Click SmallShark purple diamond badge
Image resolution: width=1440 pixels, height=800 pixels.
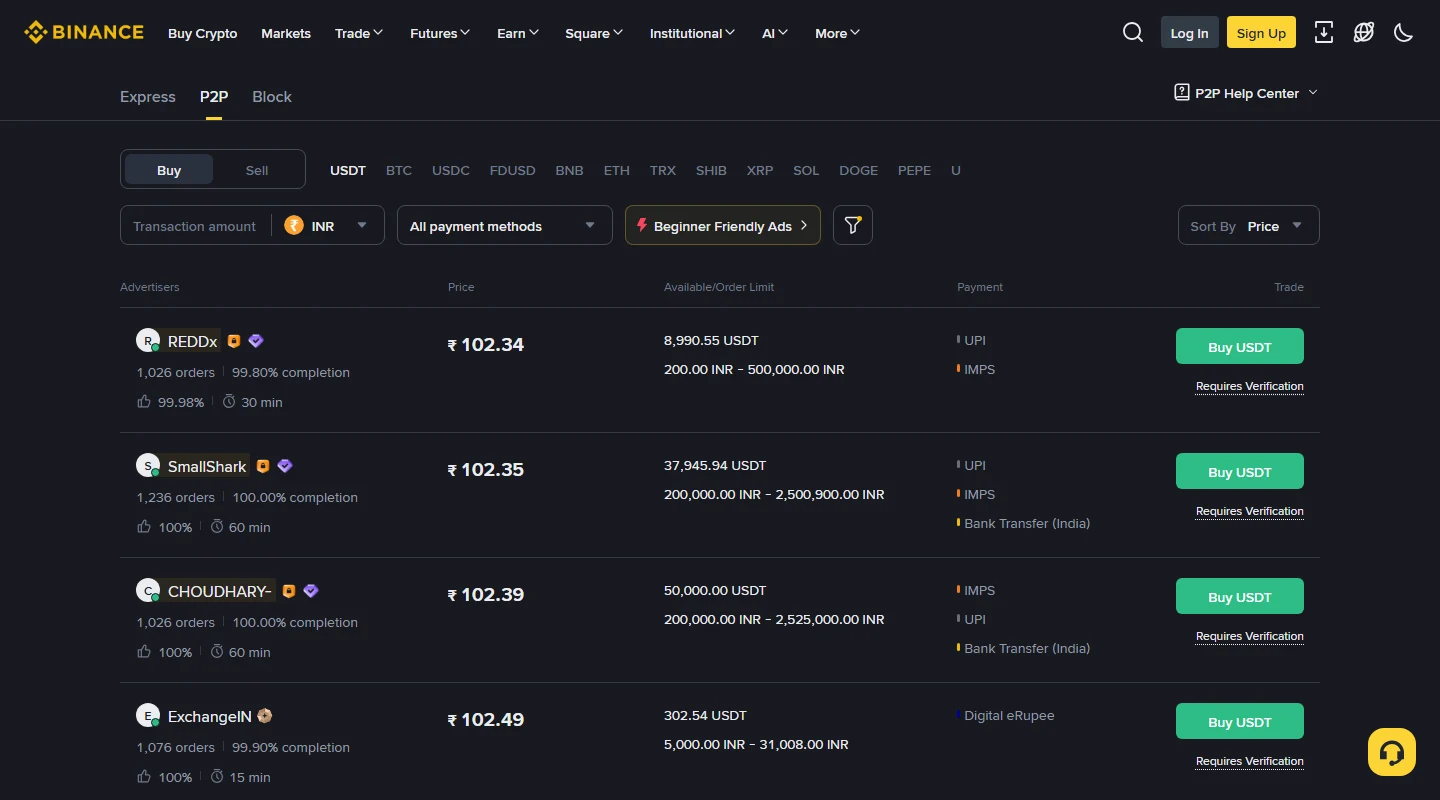click(285, 466)
